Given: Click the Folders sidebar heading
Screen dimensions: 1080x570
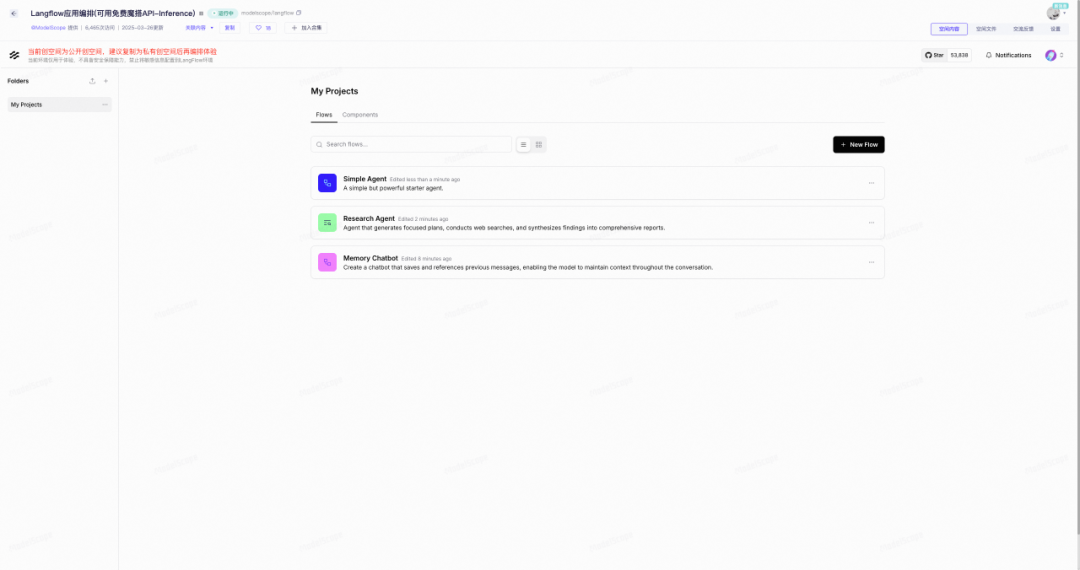Looking at the screenshot, I should [x=18, y=81].
